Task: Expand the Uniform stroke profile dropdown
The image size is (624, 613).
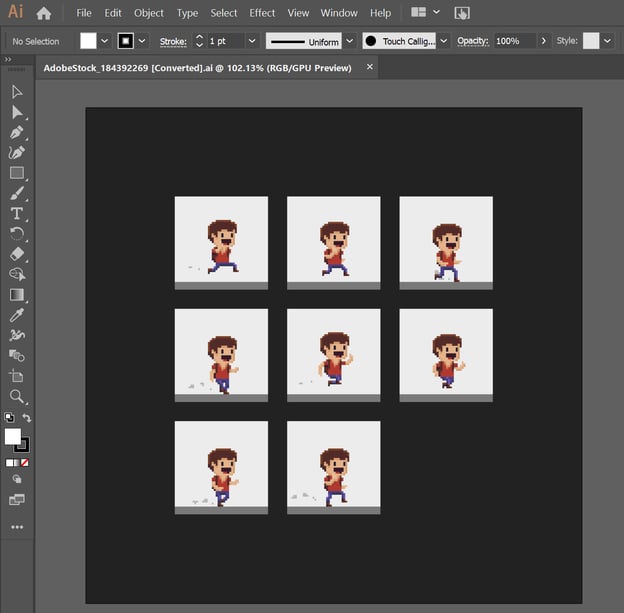Action: (349, 41)
